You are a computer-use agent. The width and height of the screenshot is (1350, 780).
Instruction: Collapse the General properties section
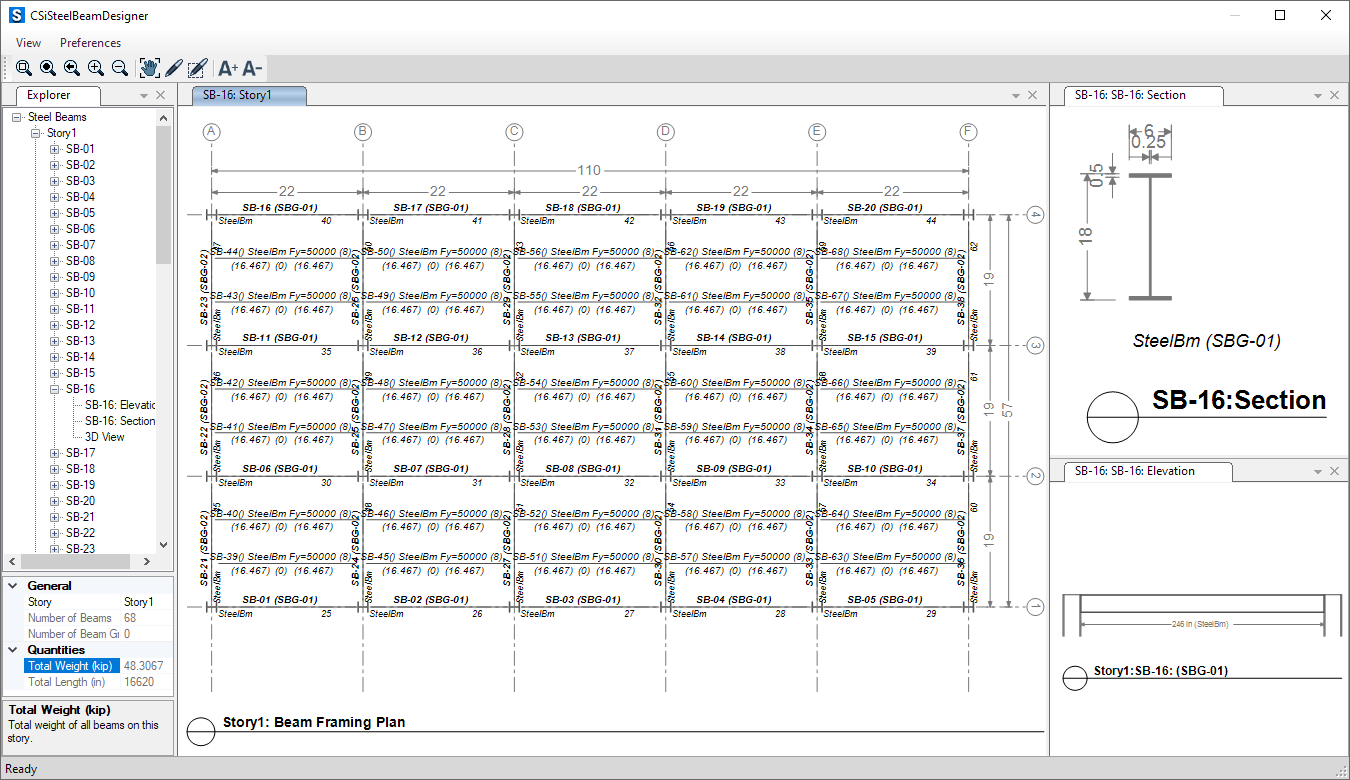click(x=12, y=585)
